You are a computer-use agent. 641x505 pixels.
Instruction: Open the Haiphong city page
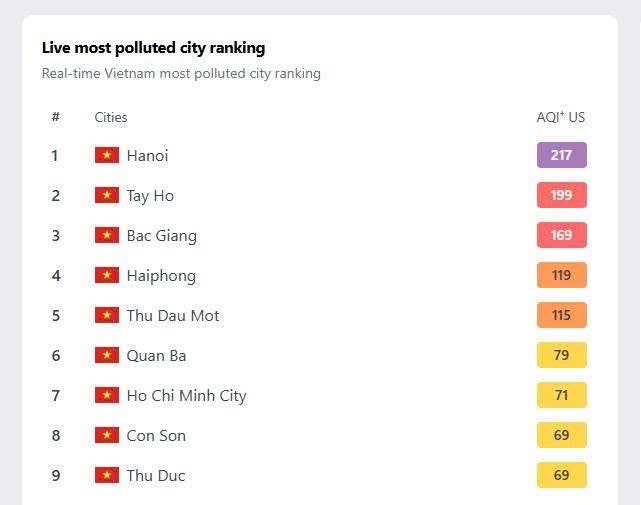point(161,275)
